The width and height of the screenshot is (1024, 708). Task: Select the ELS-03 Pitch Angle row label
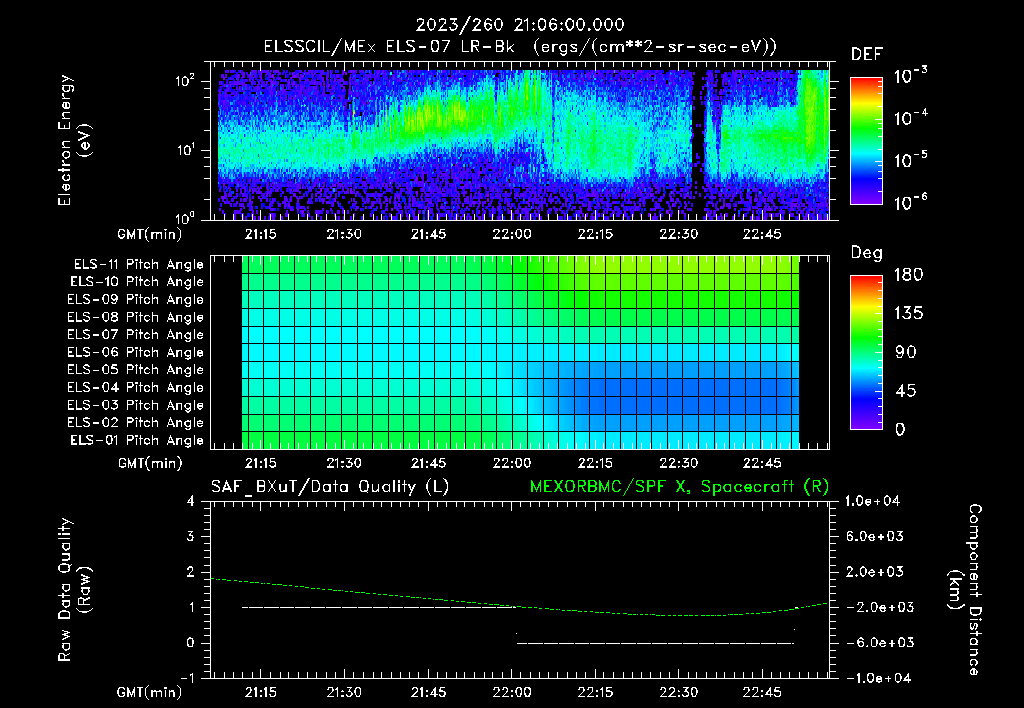[135, 405]
